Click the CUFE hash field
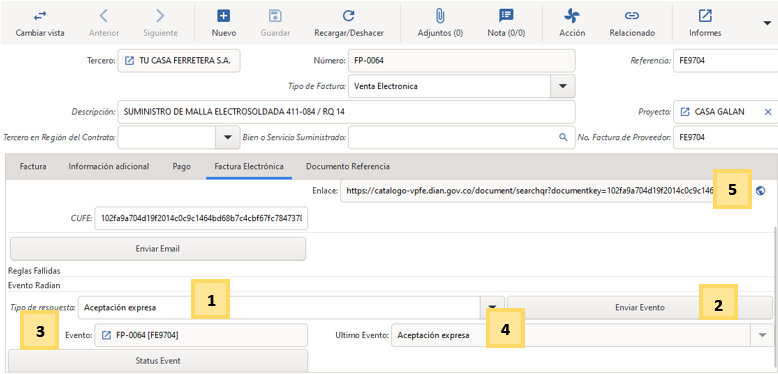 [201, 219]
